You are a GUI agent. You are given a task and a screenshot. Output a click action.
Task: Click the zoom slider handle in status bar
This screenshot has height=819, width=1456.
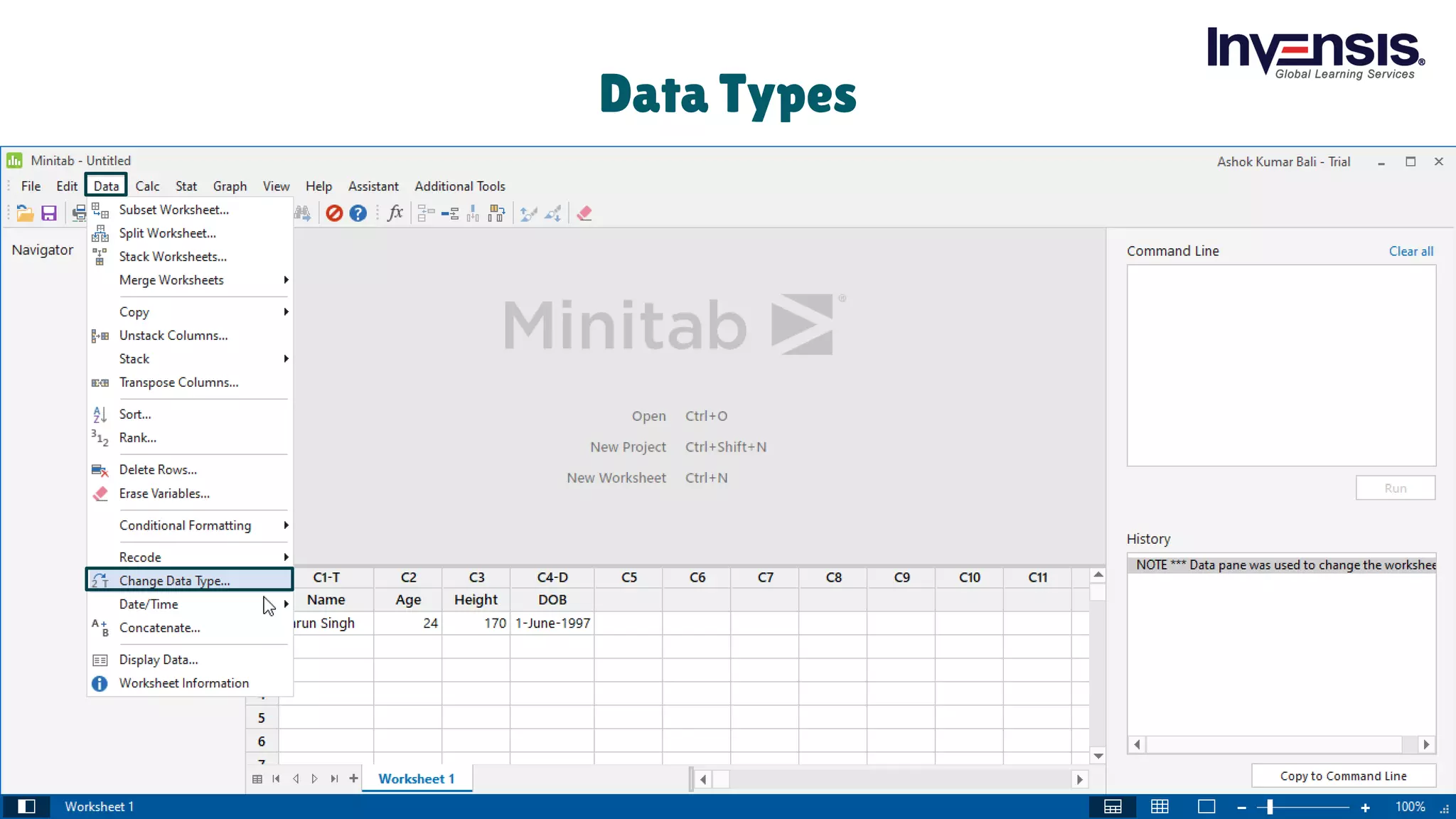click(1270, 807)
